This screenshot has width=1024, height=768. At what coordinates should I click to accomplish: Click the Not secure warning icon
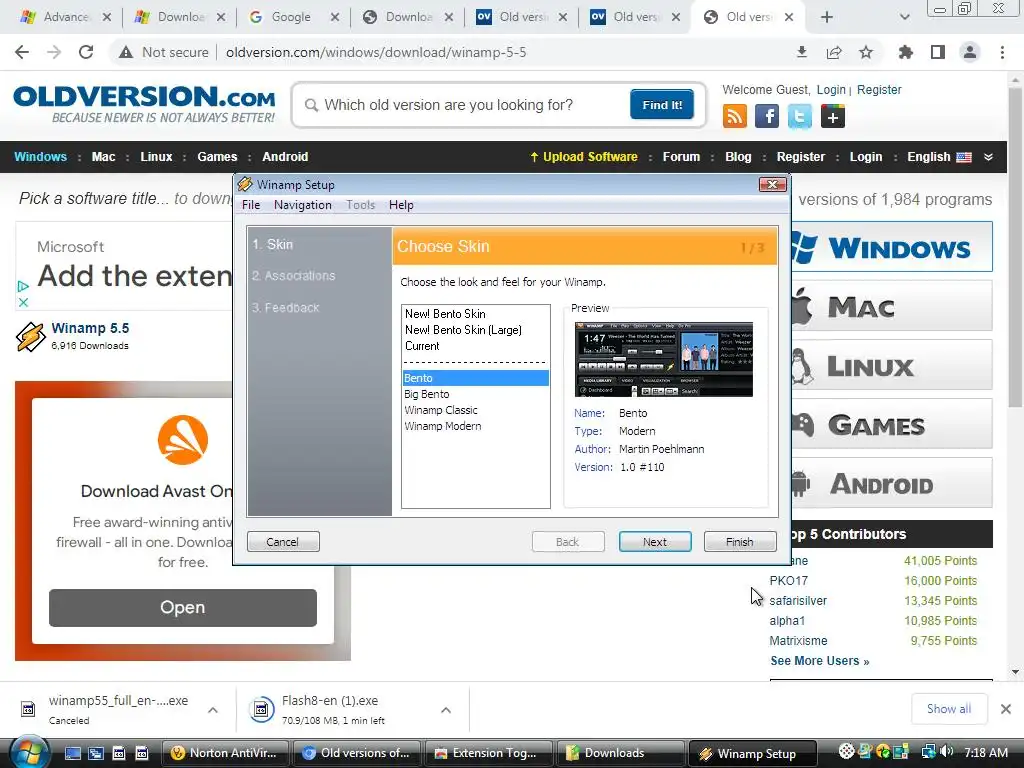[126, 52]
